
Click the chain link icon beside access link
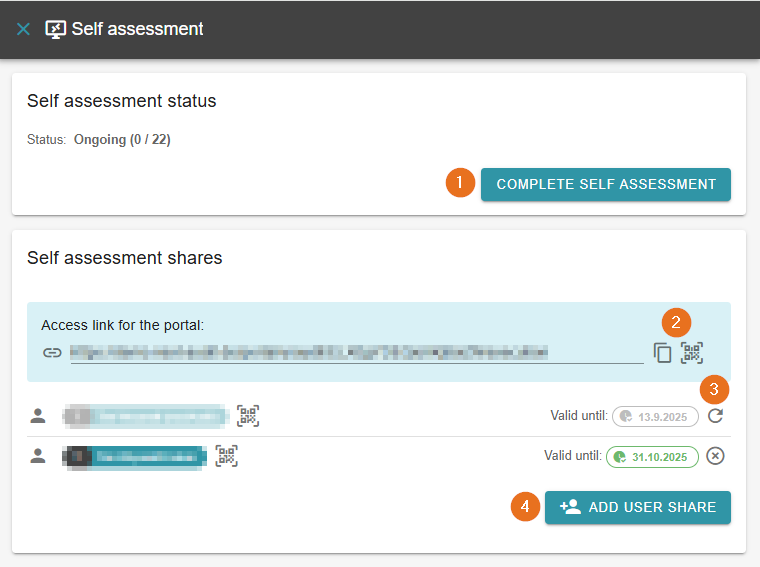[x=52, y=352]
